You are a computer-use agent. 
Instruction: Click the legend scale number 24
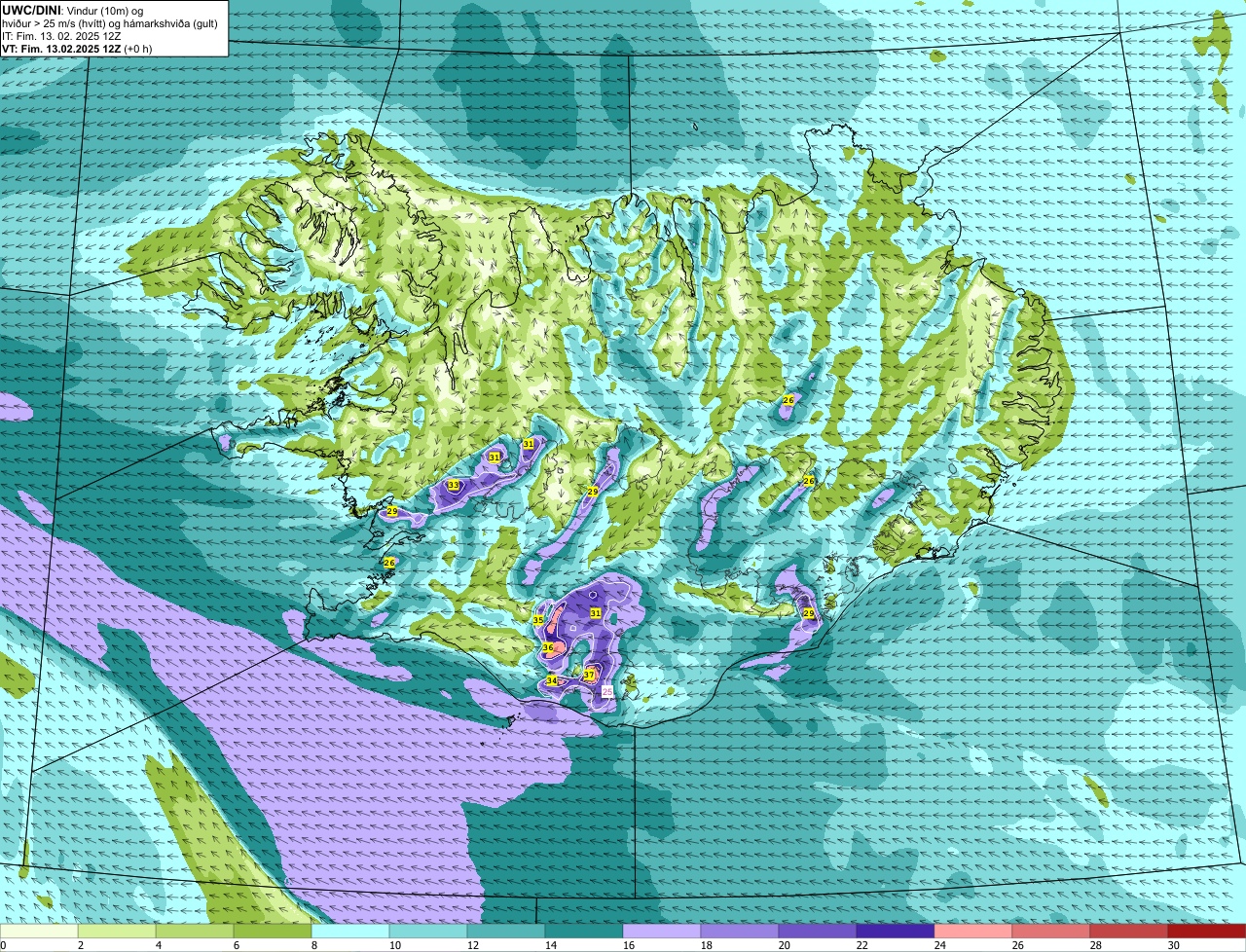click(938, 945)
